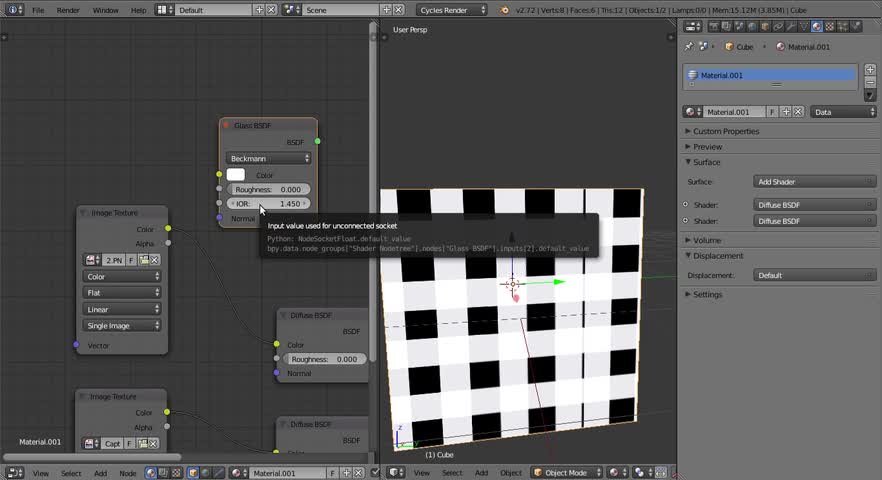Open node editor Add menu
The image size is (882, 480).
(101, 473)
